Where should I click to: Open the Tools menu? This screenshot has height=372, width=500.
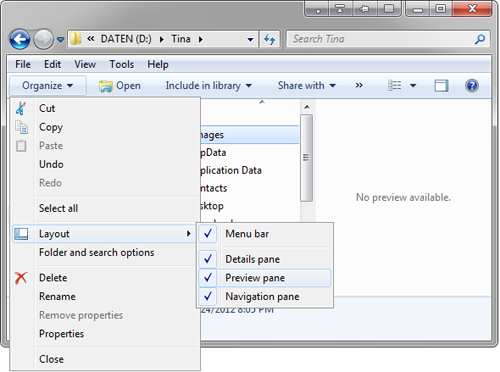click(122, 64)
